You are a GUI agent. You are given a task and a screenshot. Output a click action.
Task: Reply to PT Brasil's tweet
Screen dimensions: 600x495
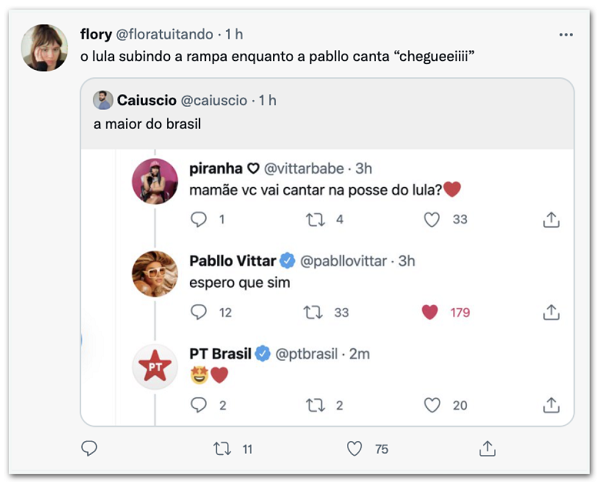198,405
